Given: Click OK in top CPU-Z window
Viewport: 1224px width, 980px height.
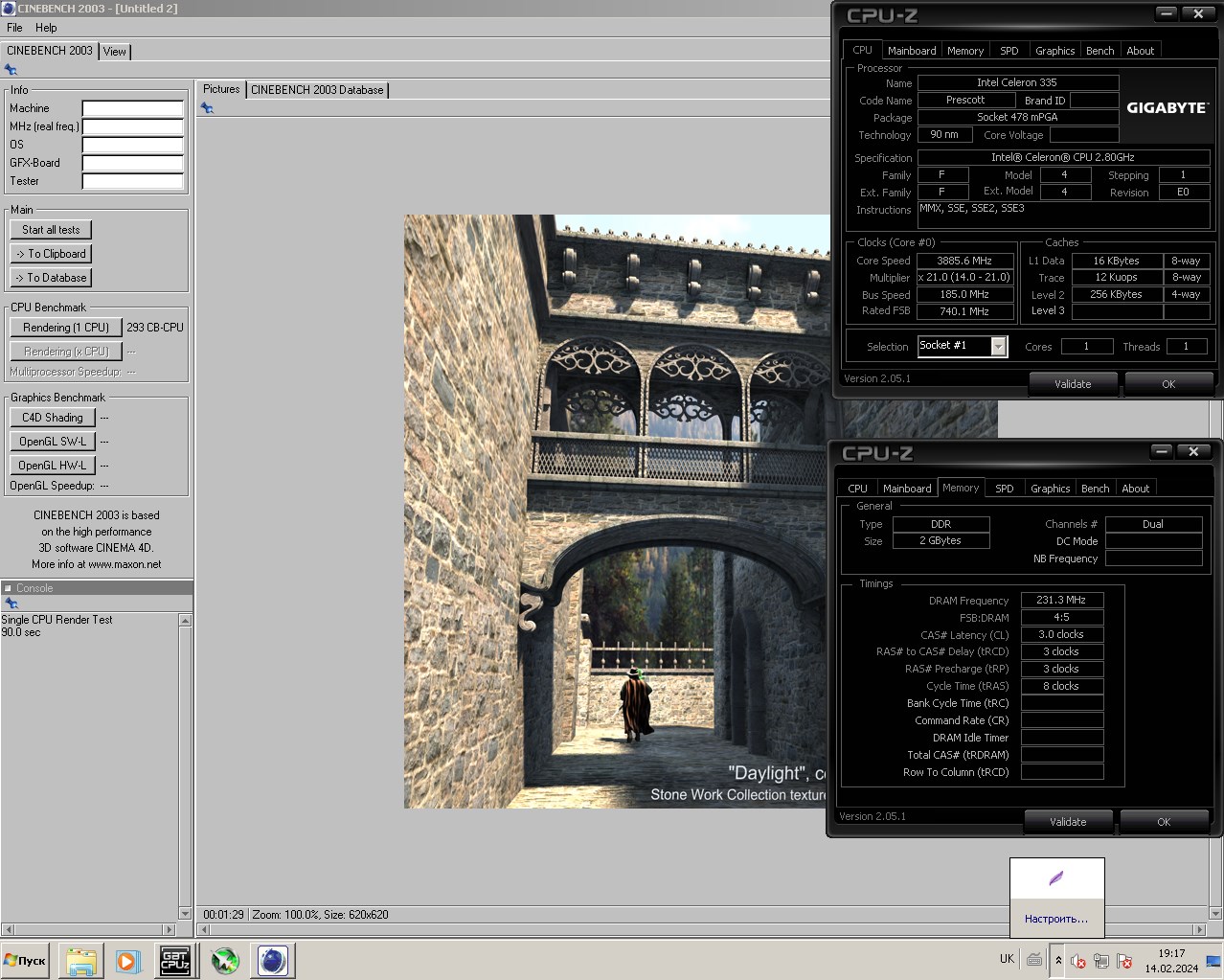Looking at the screenshot, I should tap(1168, 384).
